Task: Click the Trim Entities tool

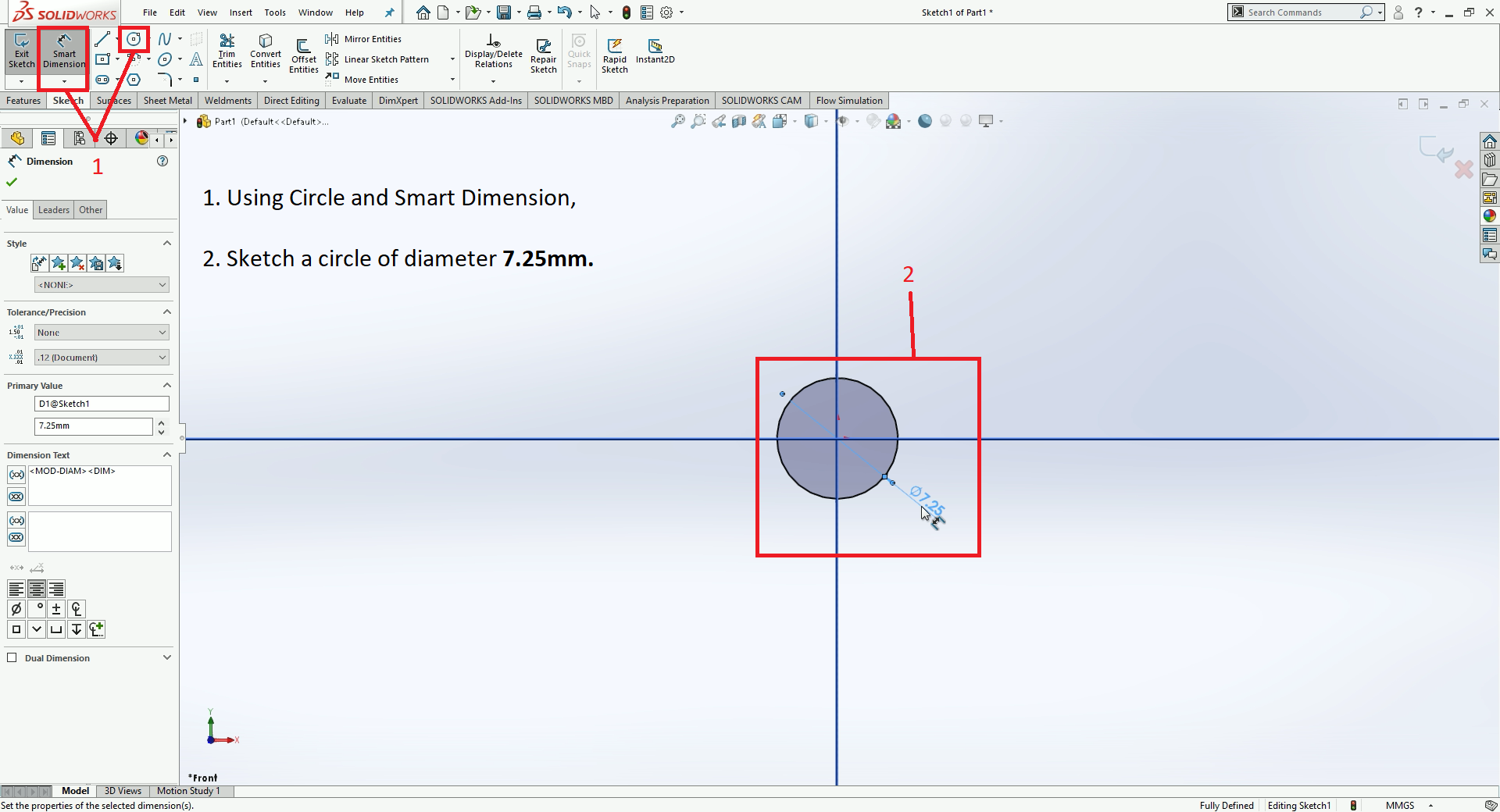Action: pos(227,52)
